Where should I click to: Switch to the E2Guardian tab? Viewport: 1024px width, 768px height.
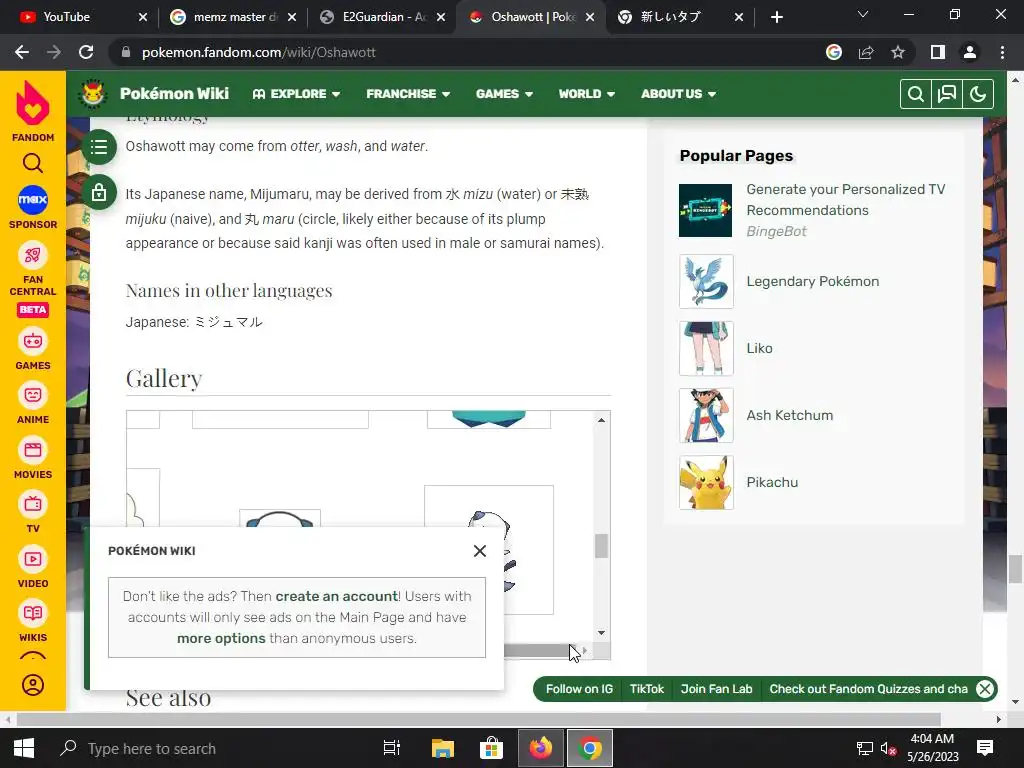(x=381, y=17)
